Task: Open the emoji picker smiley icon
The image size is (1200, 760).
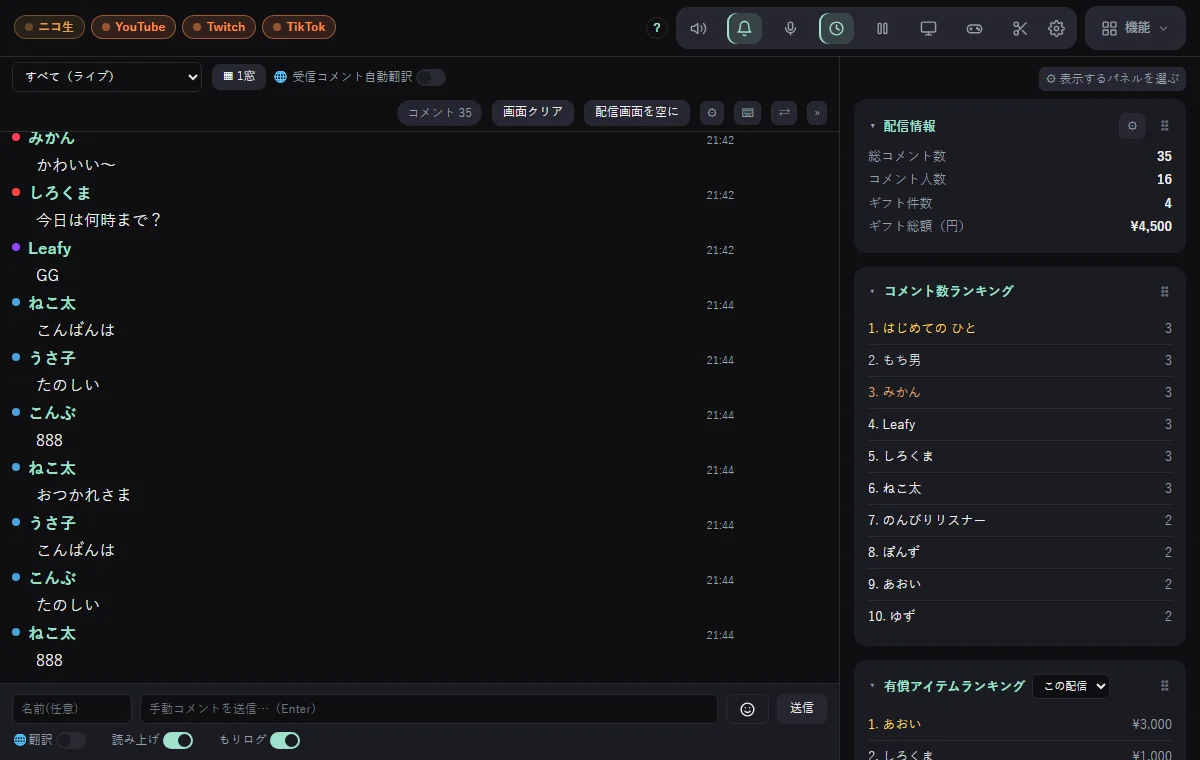Action: pyautogui.click(x=747, y=708)
